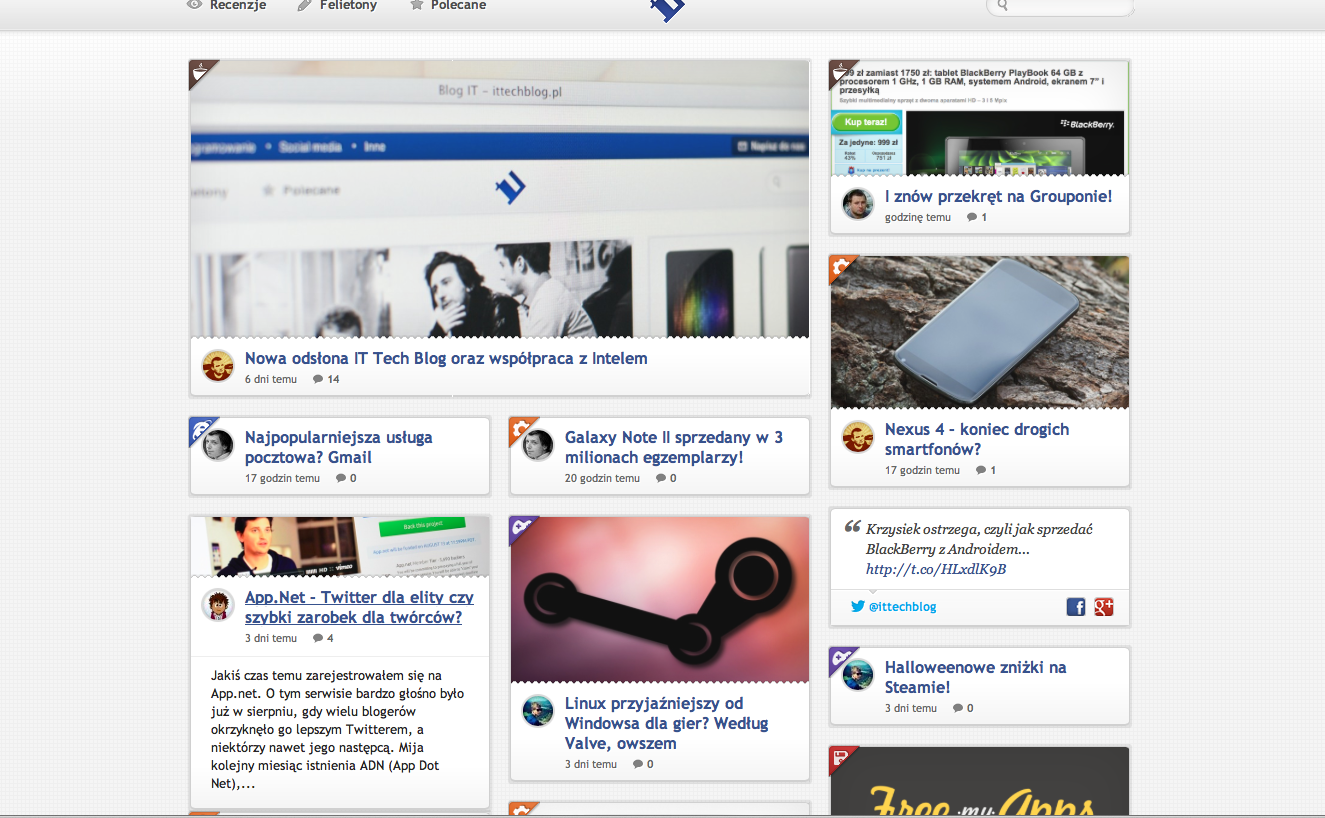
Task: Click author avatar on Groupon post
Action: click(x=858, y=204)
